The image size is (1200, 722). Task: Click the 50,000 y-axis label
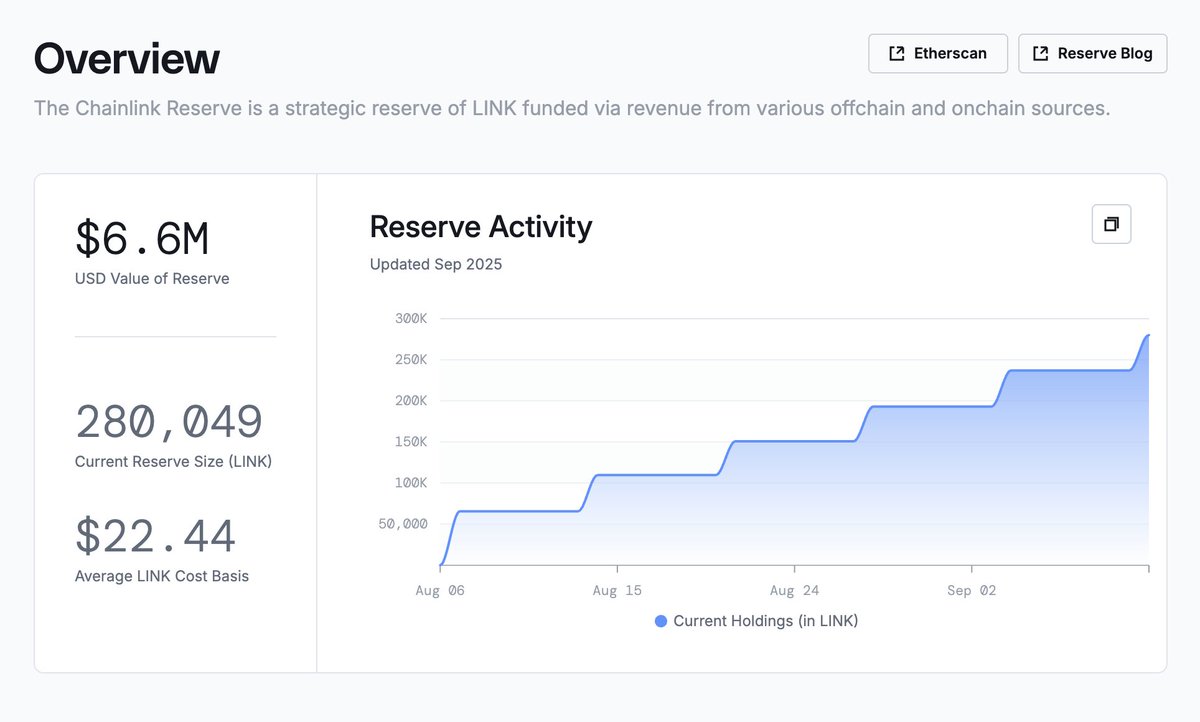coord(403,524)
